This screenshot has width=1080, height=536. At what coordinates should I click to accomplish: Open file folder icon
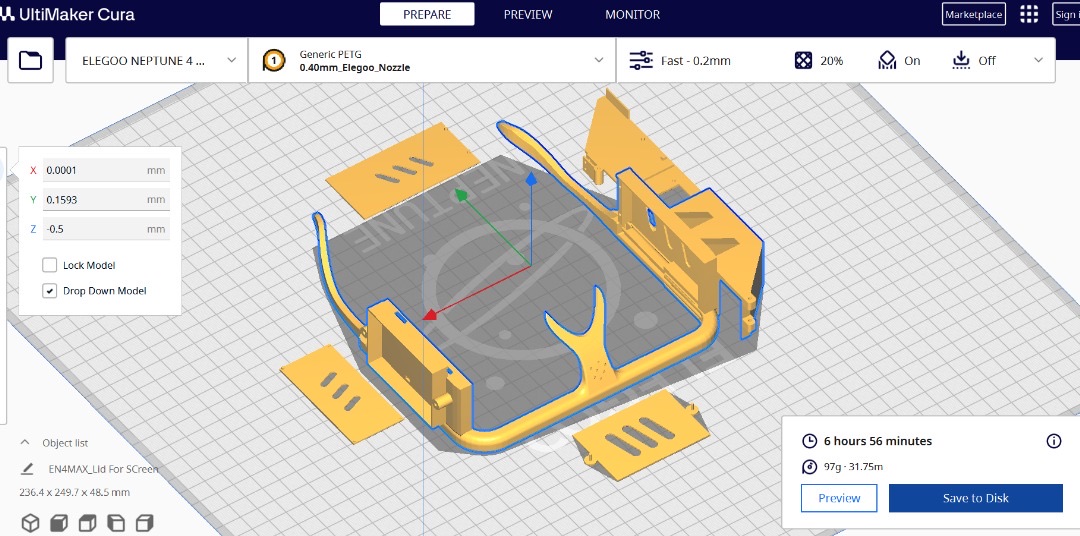click(30, 61)
